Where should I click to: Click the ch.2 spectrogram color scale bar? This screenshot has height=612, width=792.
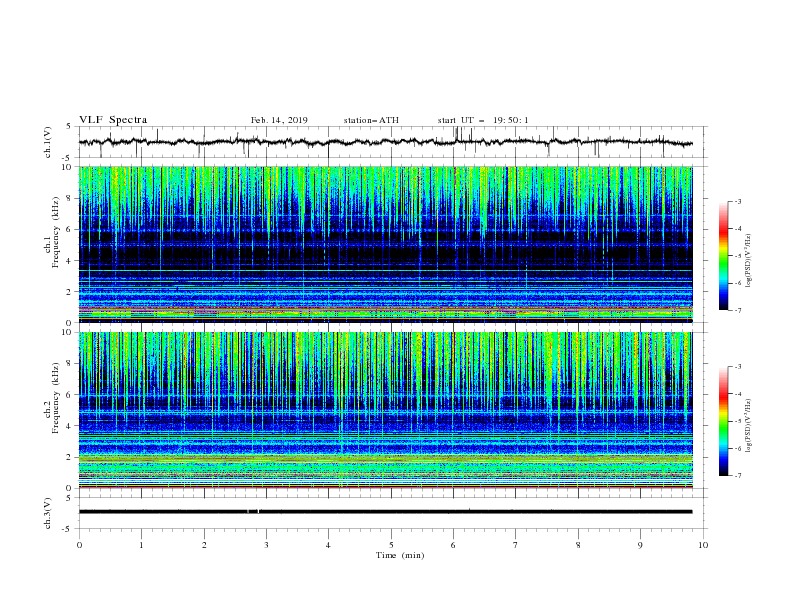point(724,421)
